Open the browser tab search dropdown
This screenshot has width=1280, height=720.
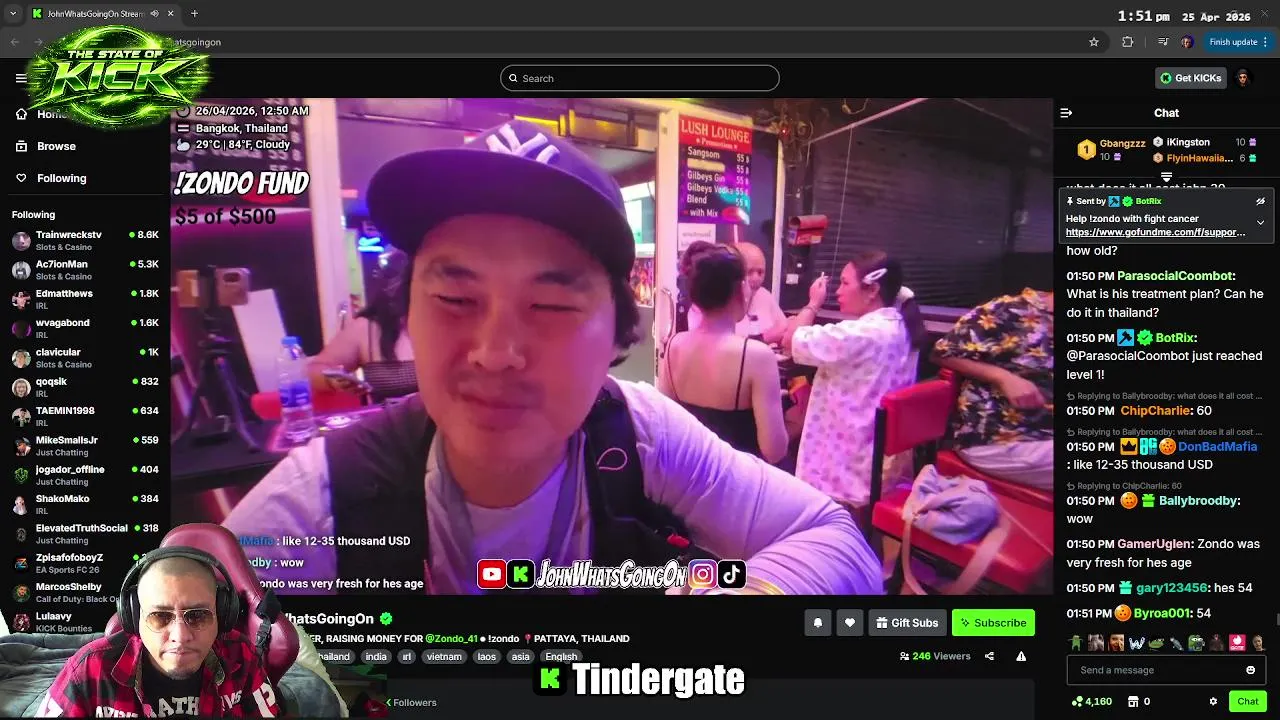pyautogui.click(x=13, y=14)
